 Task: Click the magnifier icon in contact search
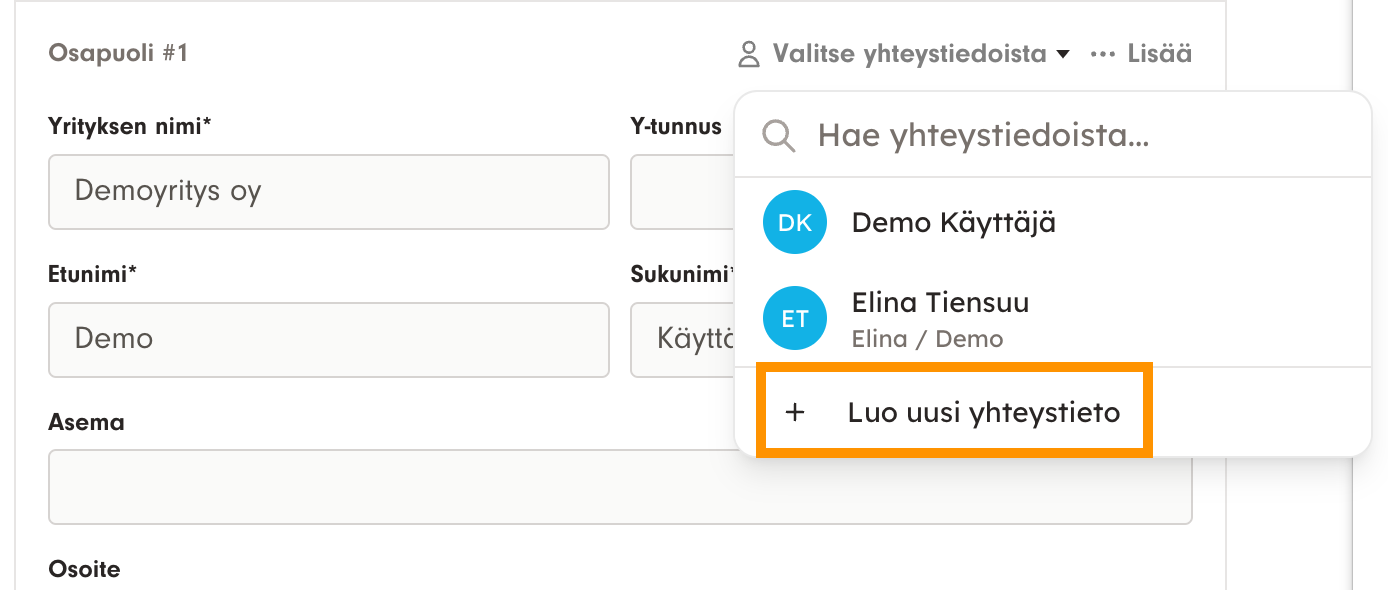coord(779,135)
